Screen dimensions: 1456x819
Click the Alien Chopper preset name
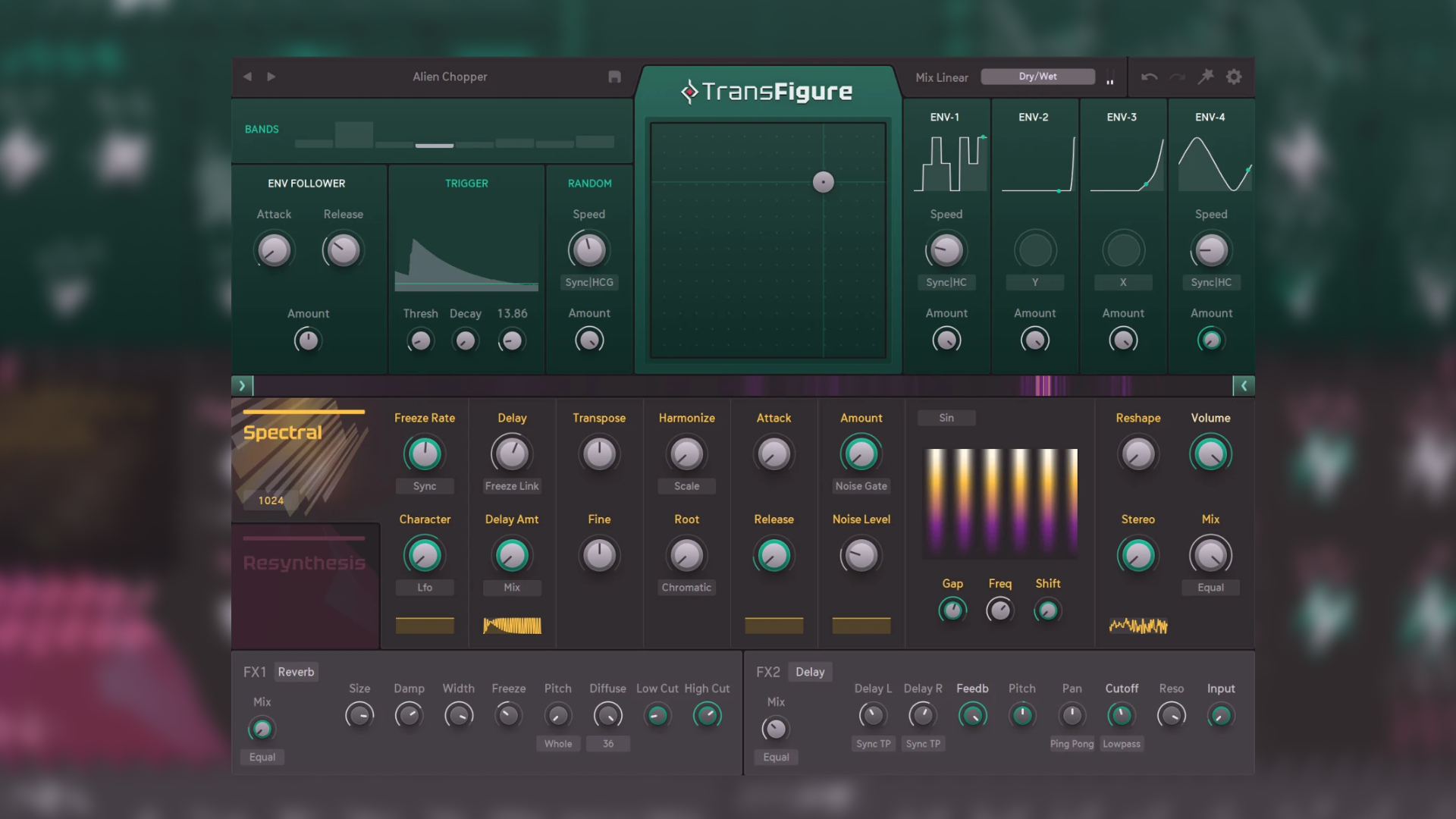pos(450,77)
